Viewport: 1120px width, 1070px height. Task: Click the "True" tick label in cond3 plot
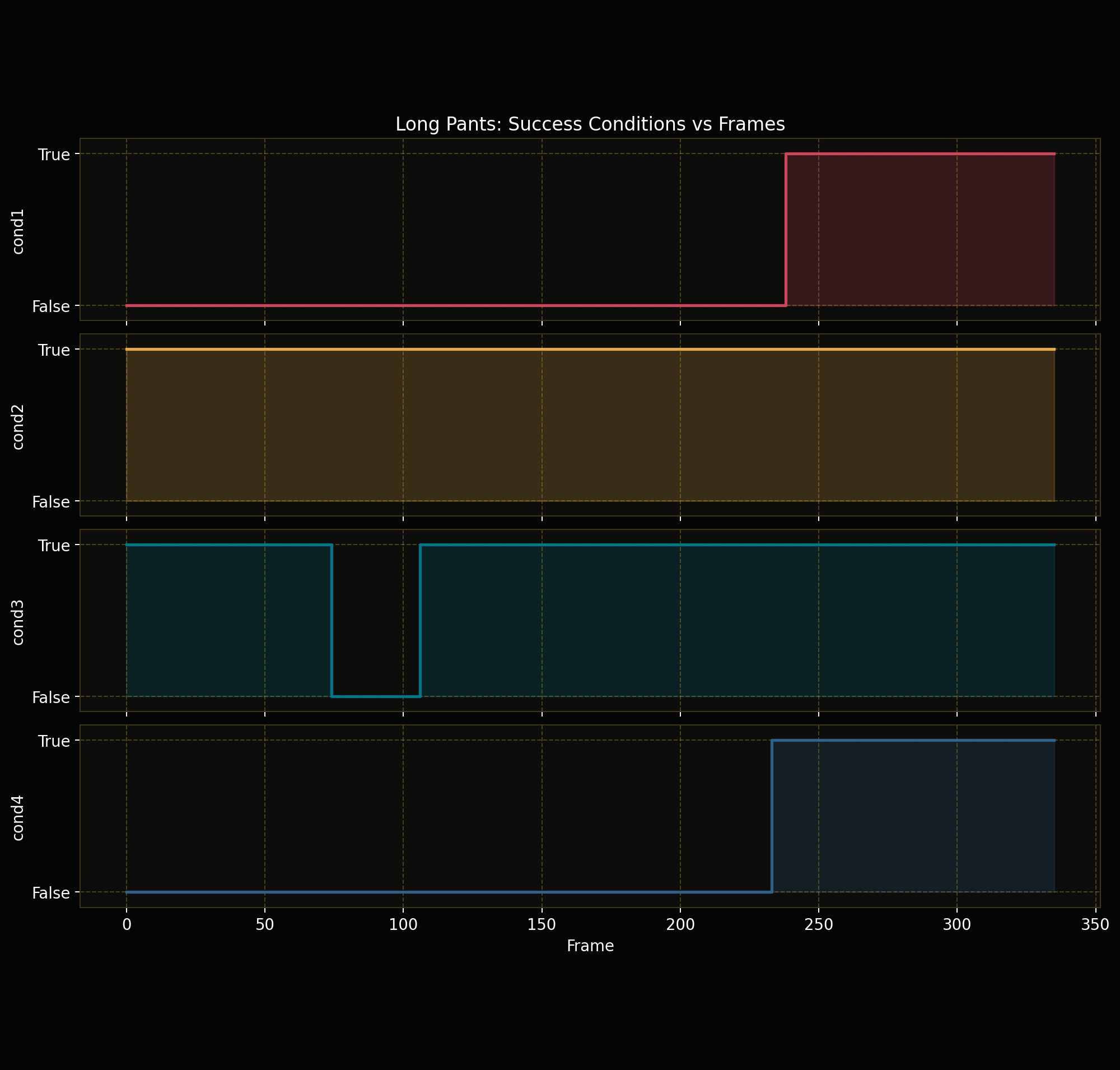pos(54,546)
